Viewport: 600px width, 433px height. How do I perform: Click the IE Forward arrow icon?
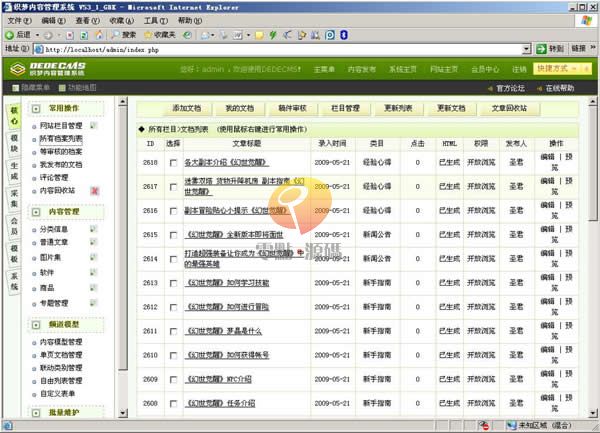pos(48,35)
